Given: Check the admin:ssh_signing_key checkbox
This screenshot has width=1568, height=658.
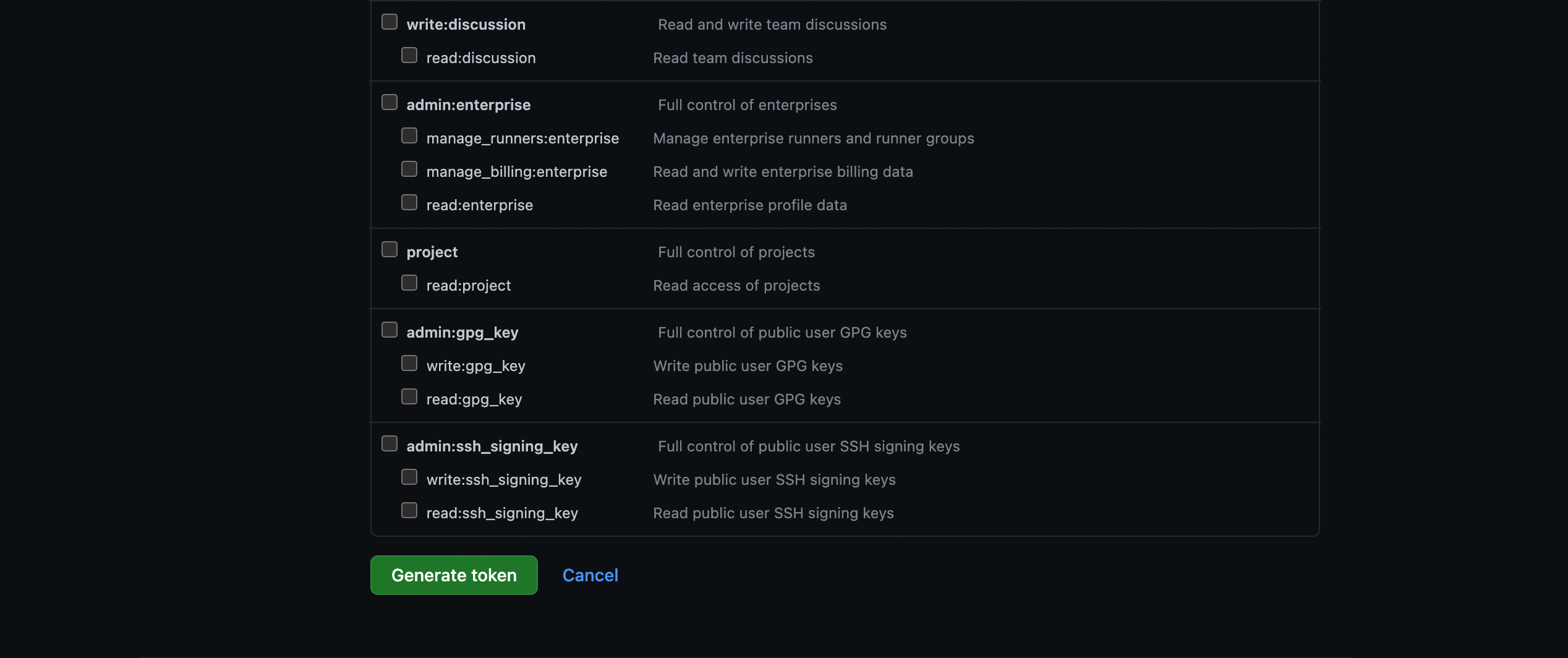Looking at the screenshot, I should [x=390, y=444].
